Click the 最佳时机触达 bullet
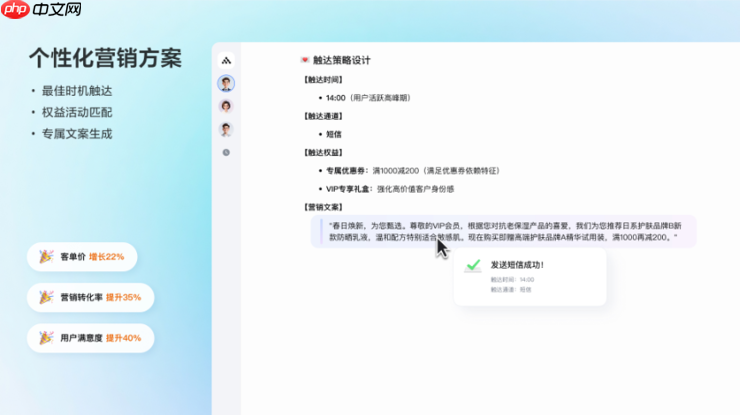740x415 pixels. (x=77, y=91)
